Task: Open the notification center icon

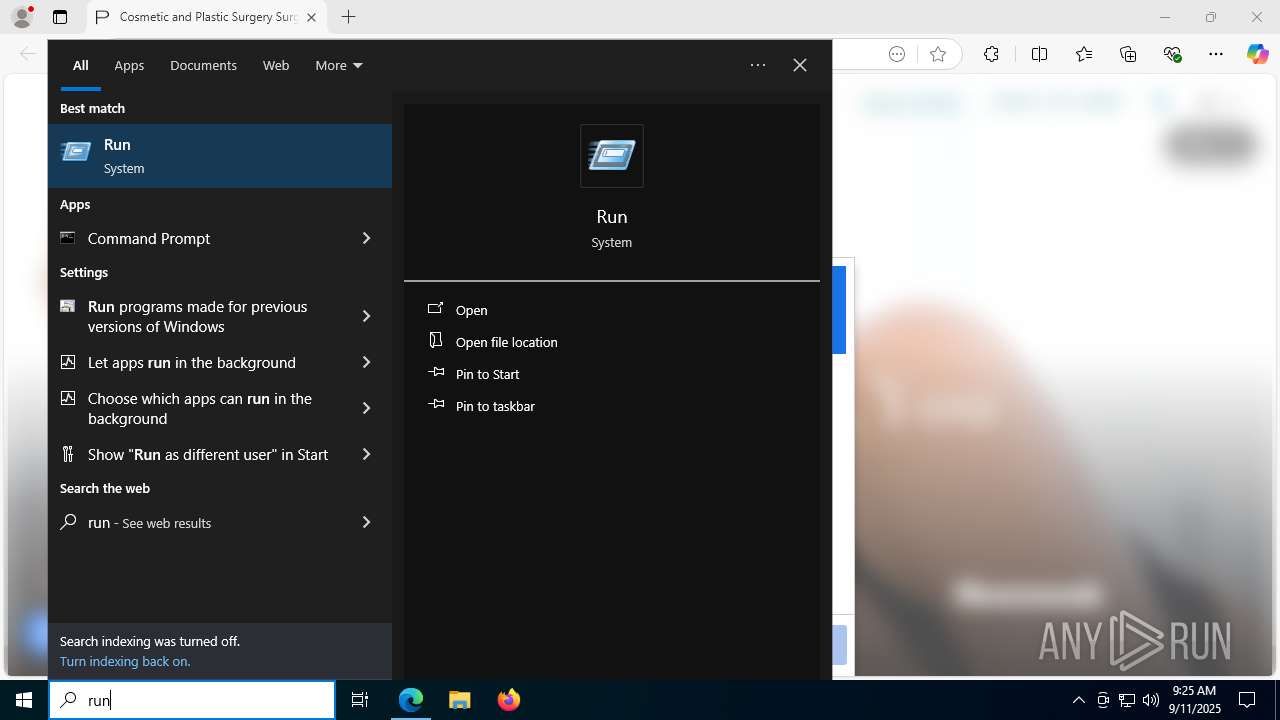Action: click(x=1247, y=700)
